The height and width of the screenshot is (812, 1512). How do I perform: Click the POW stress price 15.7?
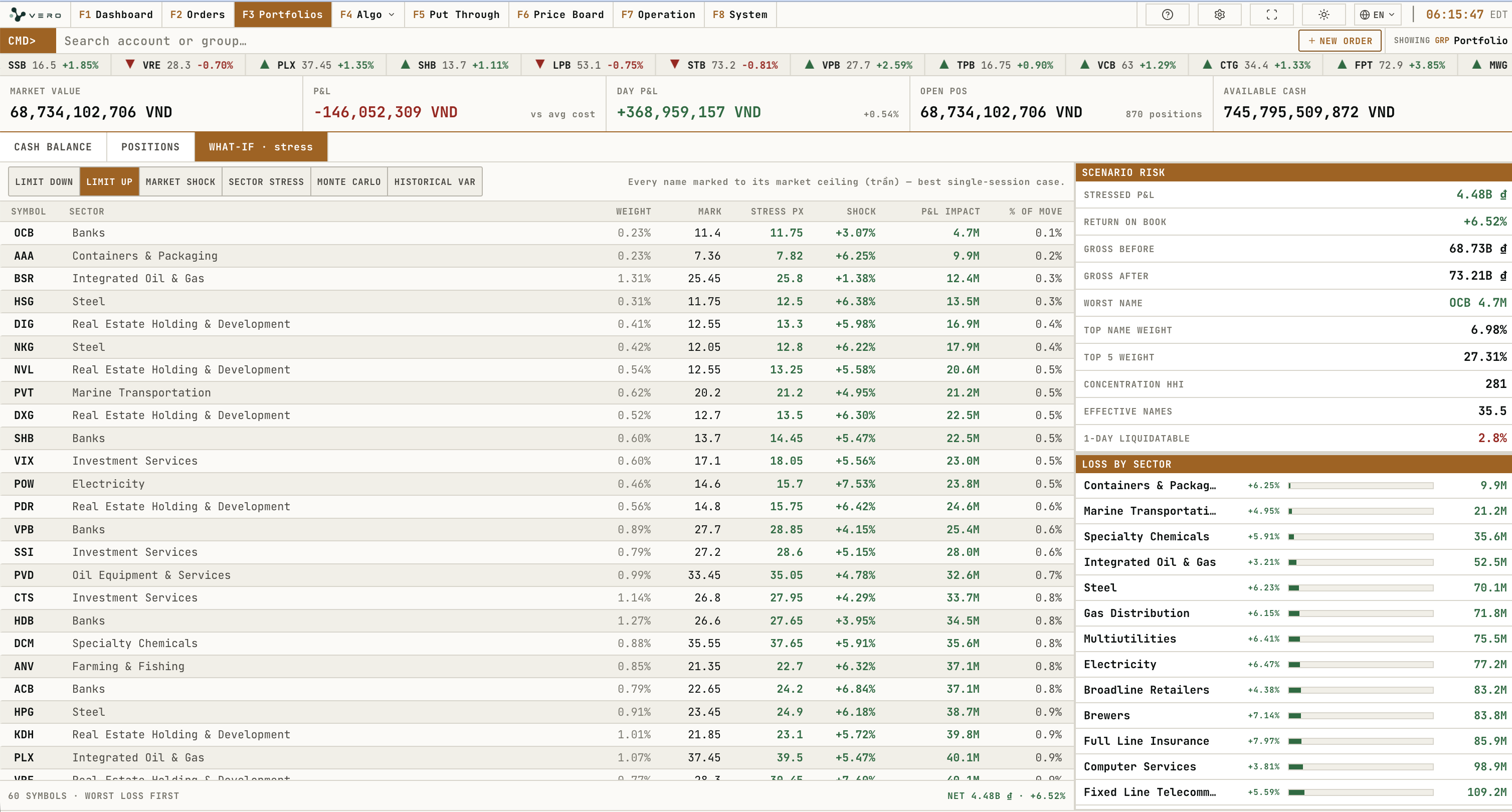(790, 484)
